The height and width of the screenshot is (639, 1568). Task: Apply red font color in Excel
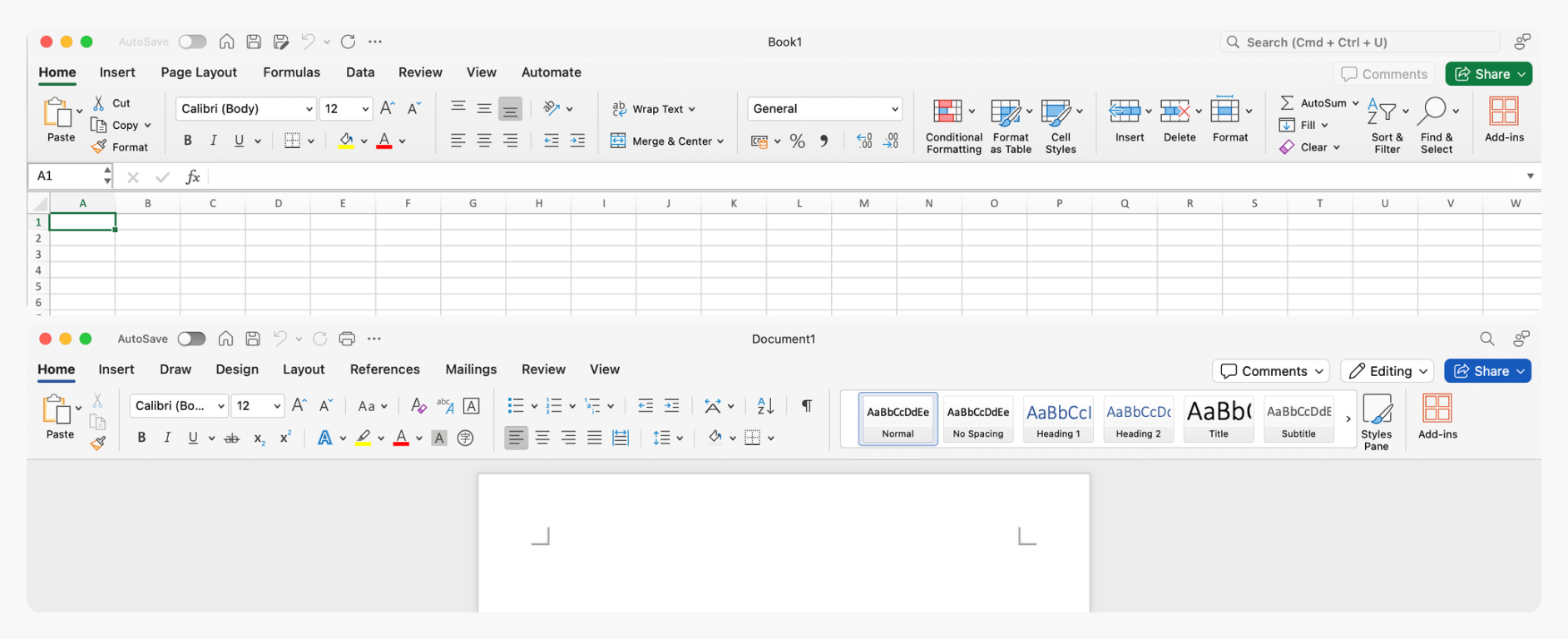point(383,141)
